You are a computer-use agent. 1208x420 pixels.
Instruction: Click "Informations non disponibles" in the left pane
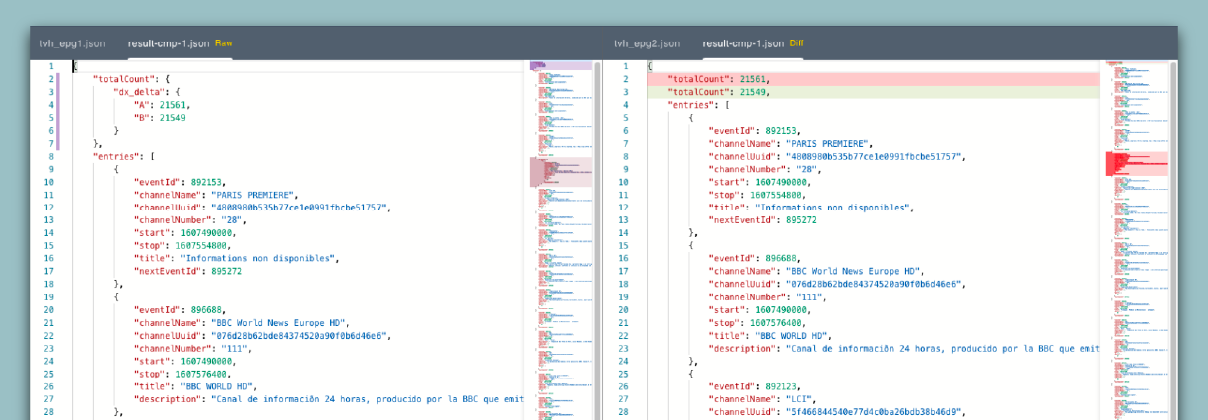(x=258, y=258)
